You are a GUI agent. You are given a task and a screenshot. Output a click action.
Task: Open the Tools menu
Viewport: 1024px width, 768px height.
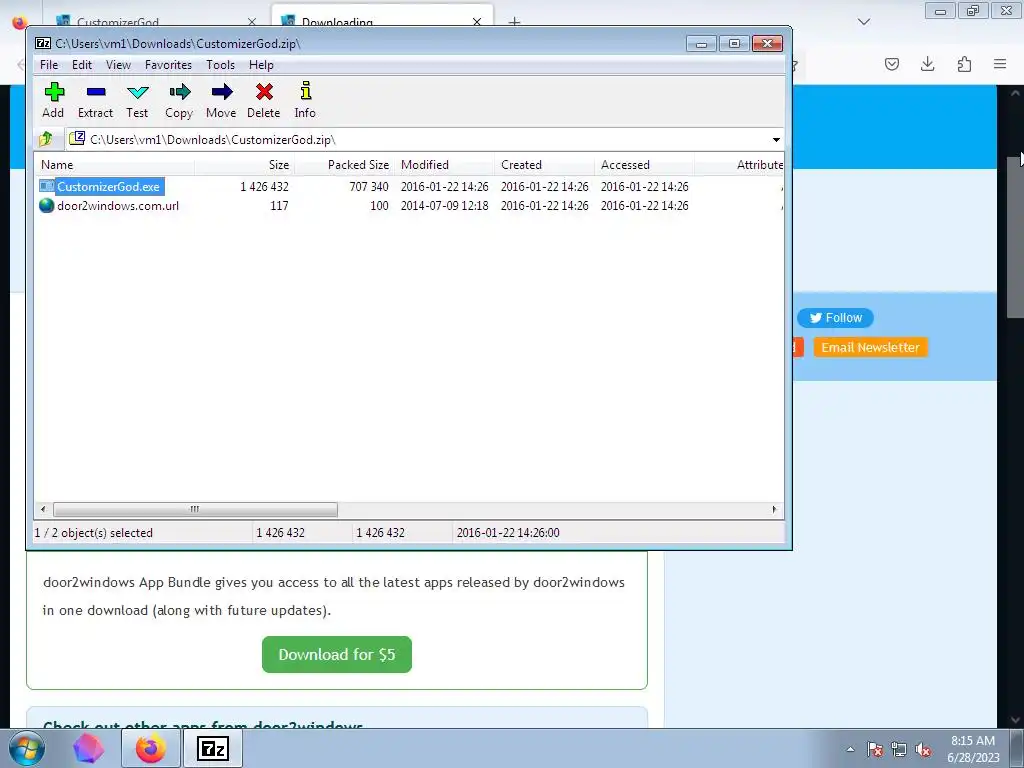pos(220,65)
